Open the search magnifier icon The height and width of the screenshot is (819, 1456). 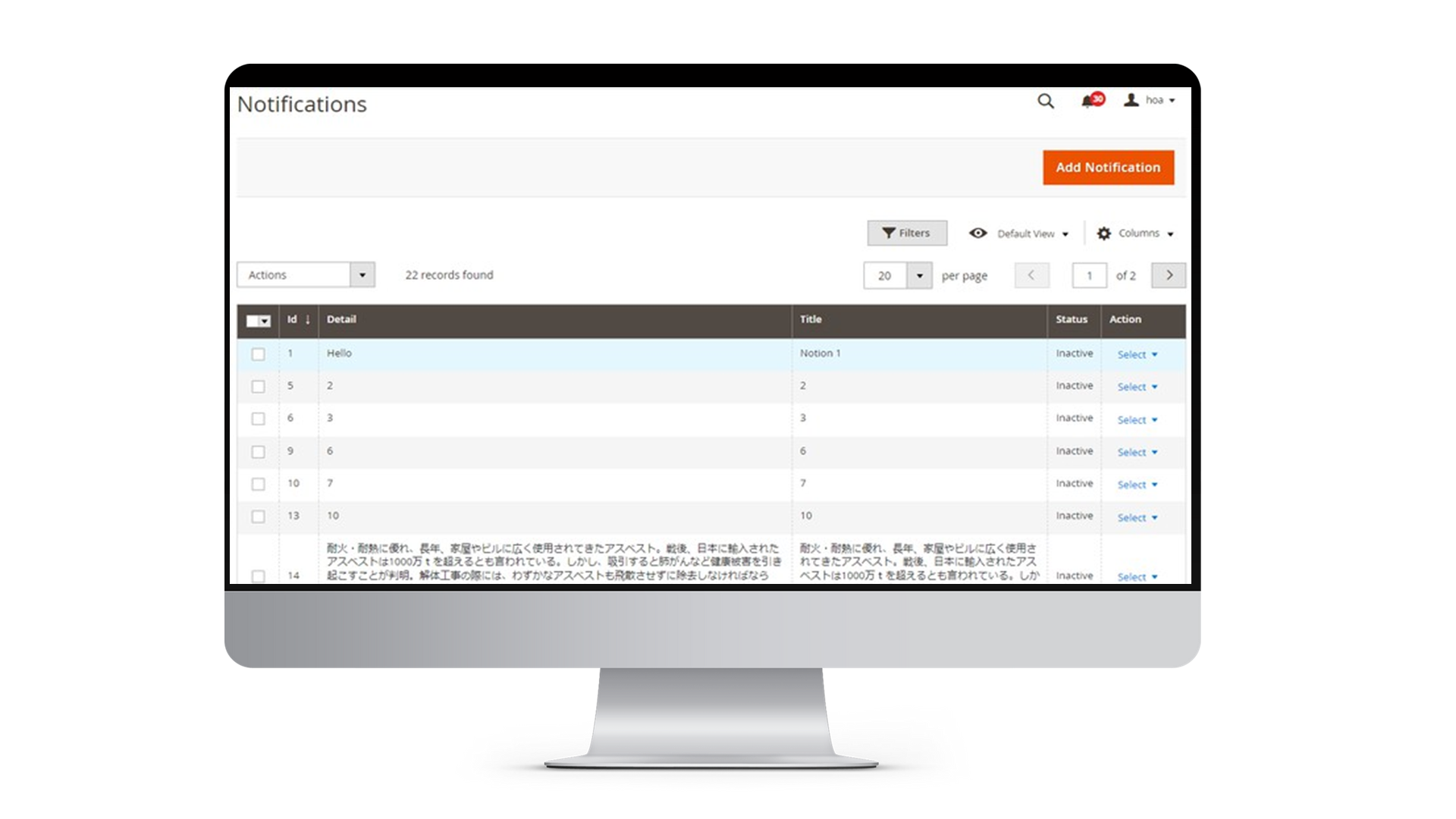coord(1046,101)
